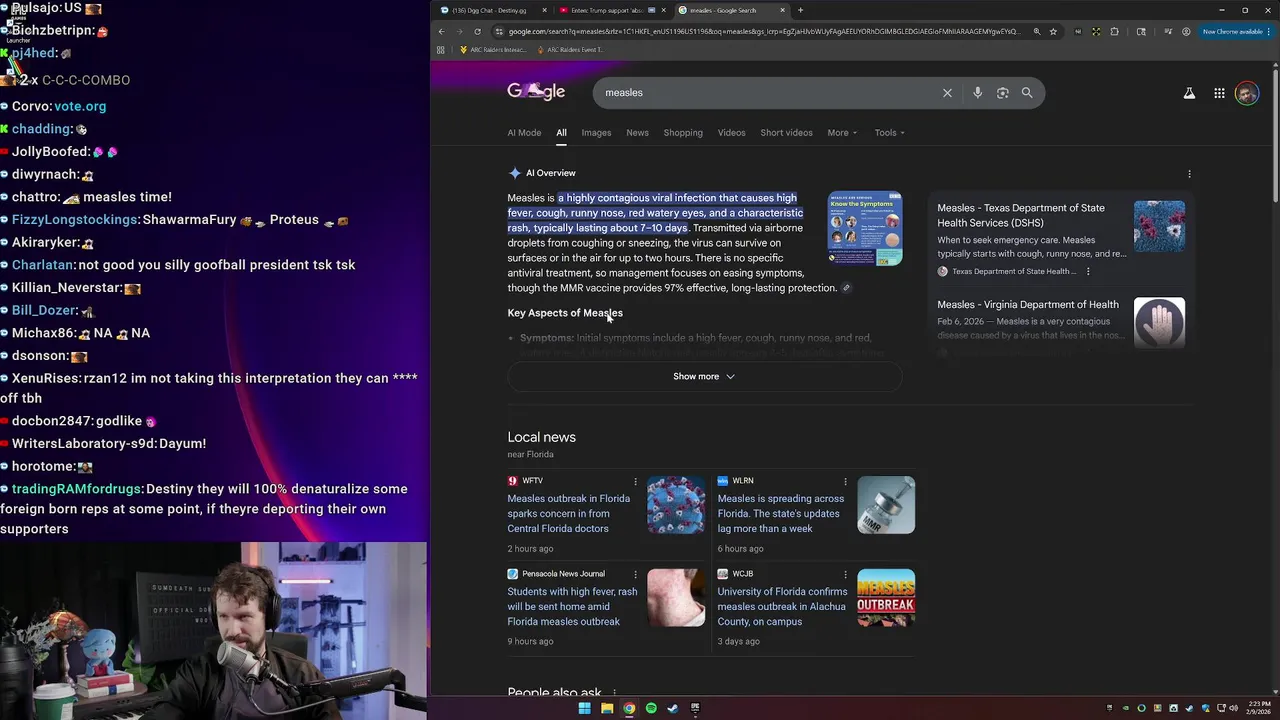Image resolution: width=1280 pixels, height=720 pixels.
Task: Open WLRN MMR vaccine vial thumbnail
Action: 886,505
